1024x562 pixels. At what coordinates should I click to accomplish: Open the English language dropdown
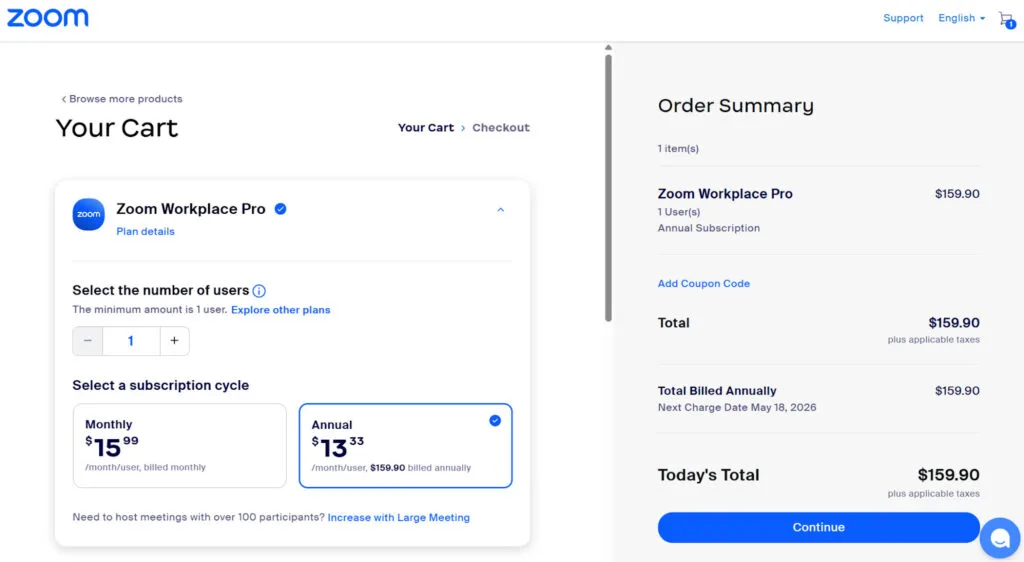point(961,18)
